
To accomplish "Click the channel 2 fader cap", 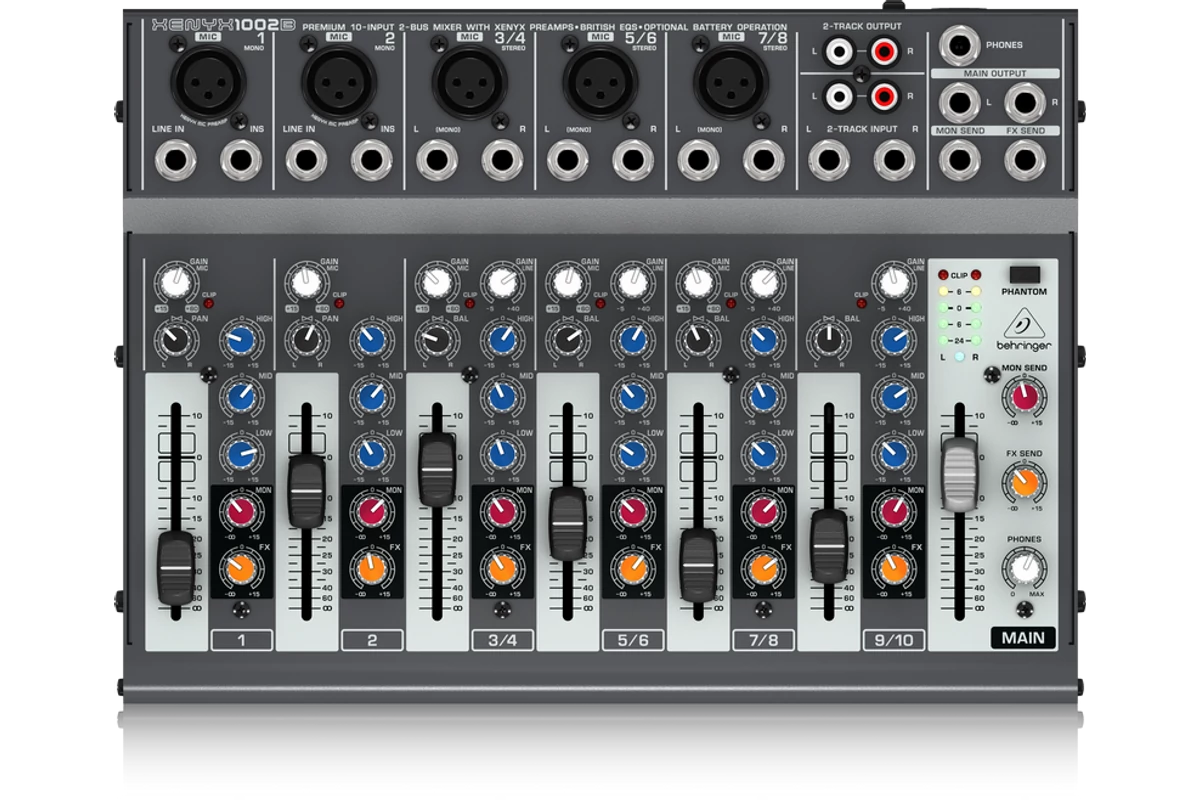I will click(306, 490).
